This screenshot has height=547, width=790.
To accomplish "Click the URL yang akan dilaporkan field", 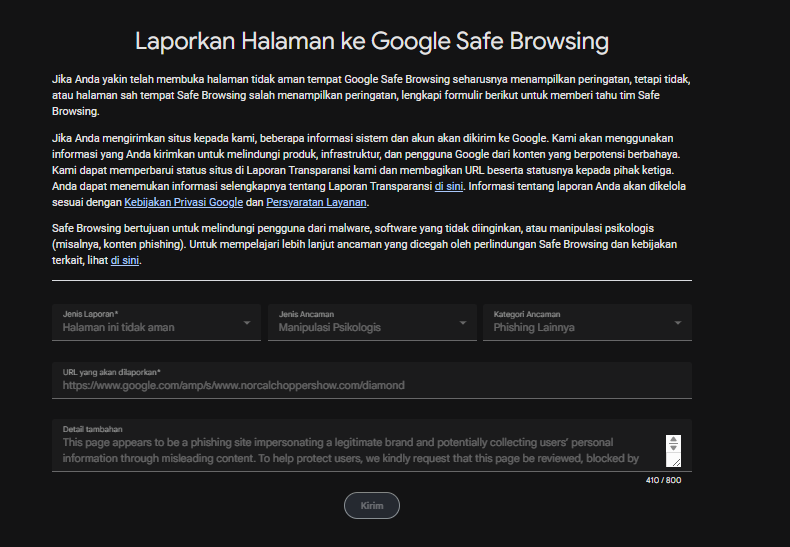I will click(x=372, y=380).
